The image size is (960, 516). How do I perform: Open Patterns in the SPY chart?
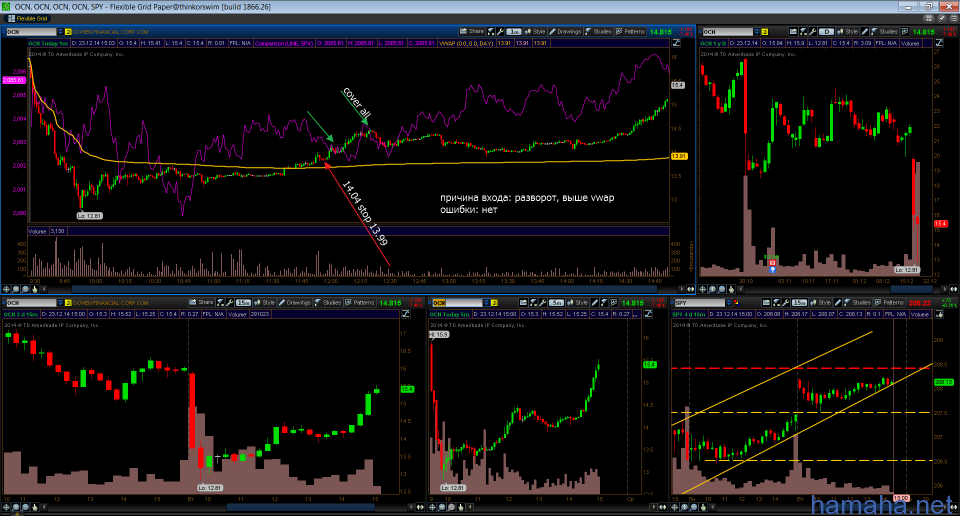pos(888,302)
